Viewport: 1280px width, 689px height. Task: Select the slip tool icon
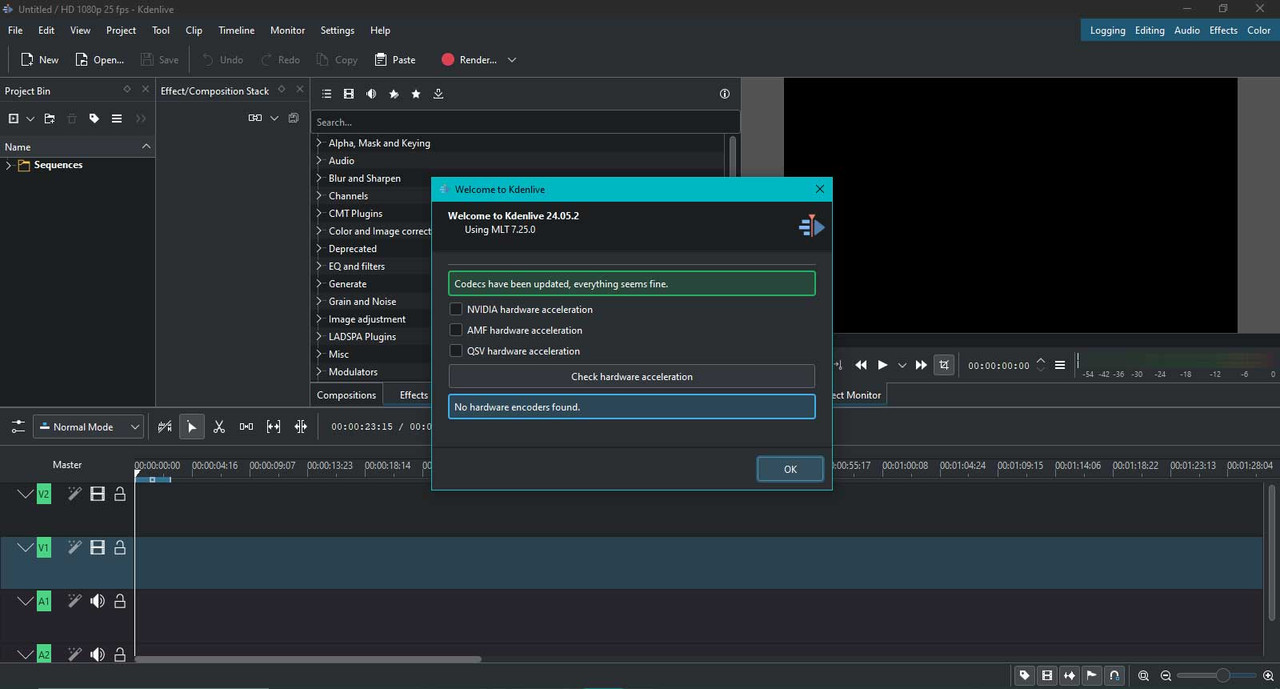(273, 427)
